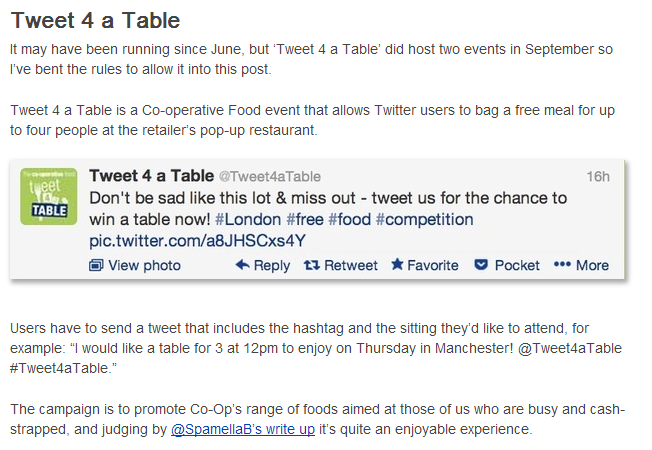Click the "Favorite" text label
The image size is (652, 450).
point(433,265)
